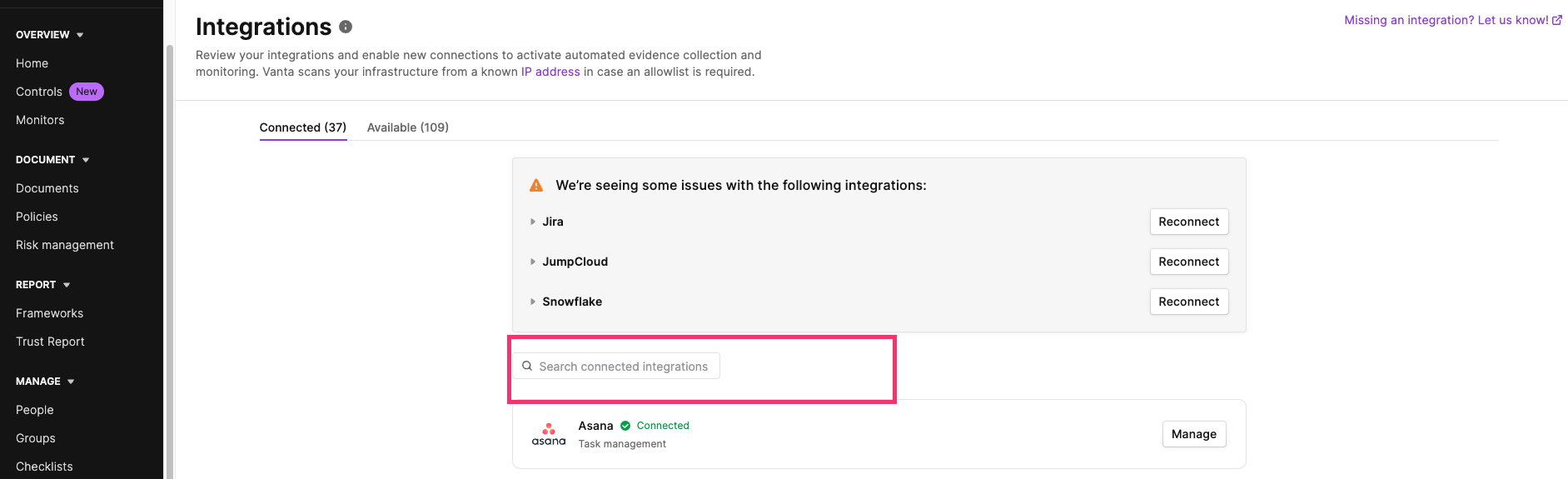This screenshot has width=1568, height=479.
Task: Collapse the DOCUMENT sidebar section
Action: tap(86, 160)
